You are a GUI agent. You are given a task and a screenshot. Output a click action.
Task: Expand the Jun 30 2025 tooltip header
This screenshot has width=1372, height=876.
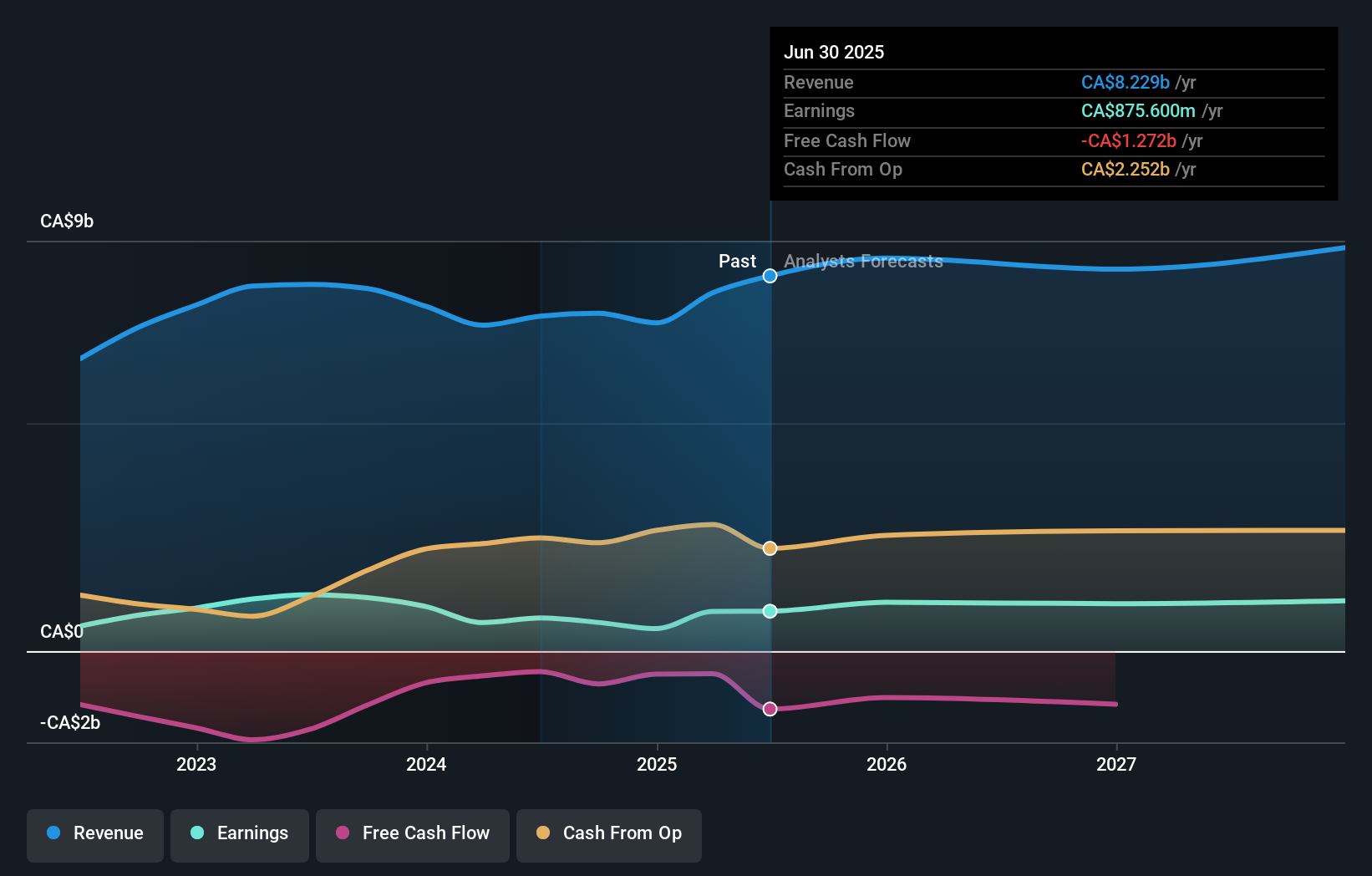click(834, 52)
